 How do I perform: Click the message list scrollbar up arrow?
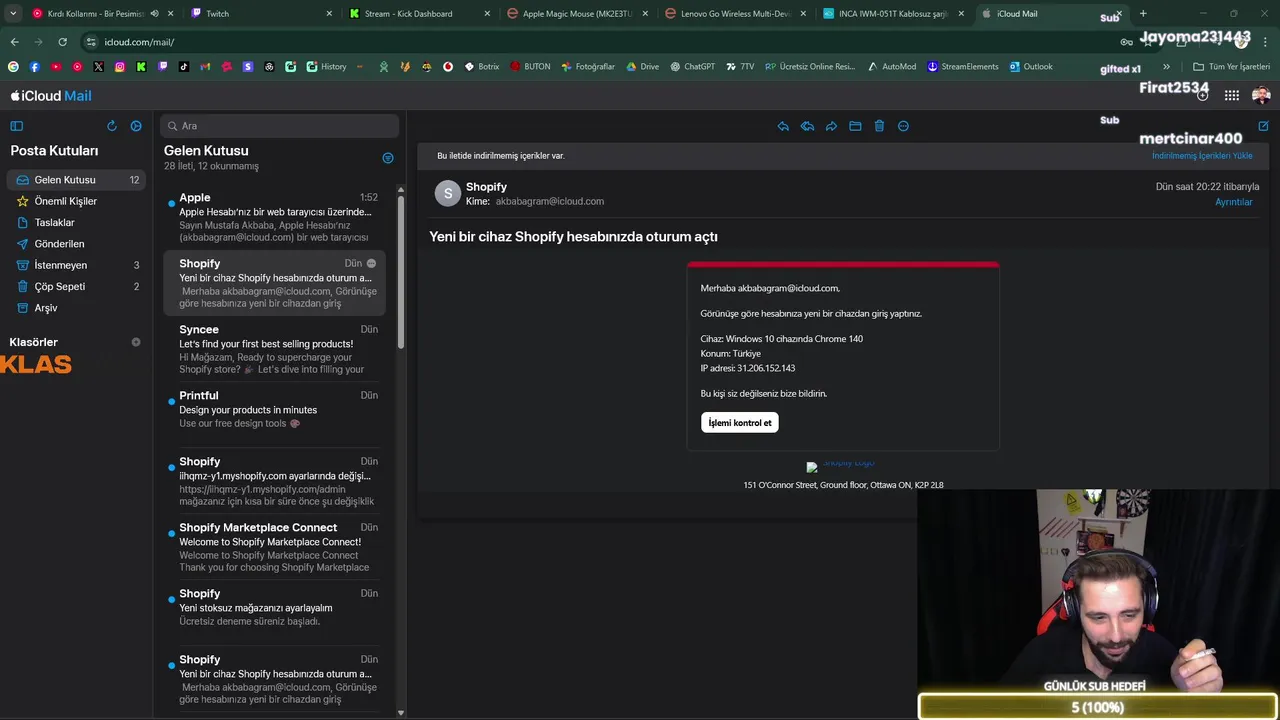(401, 189)
